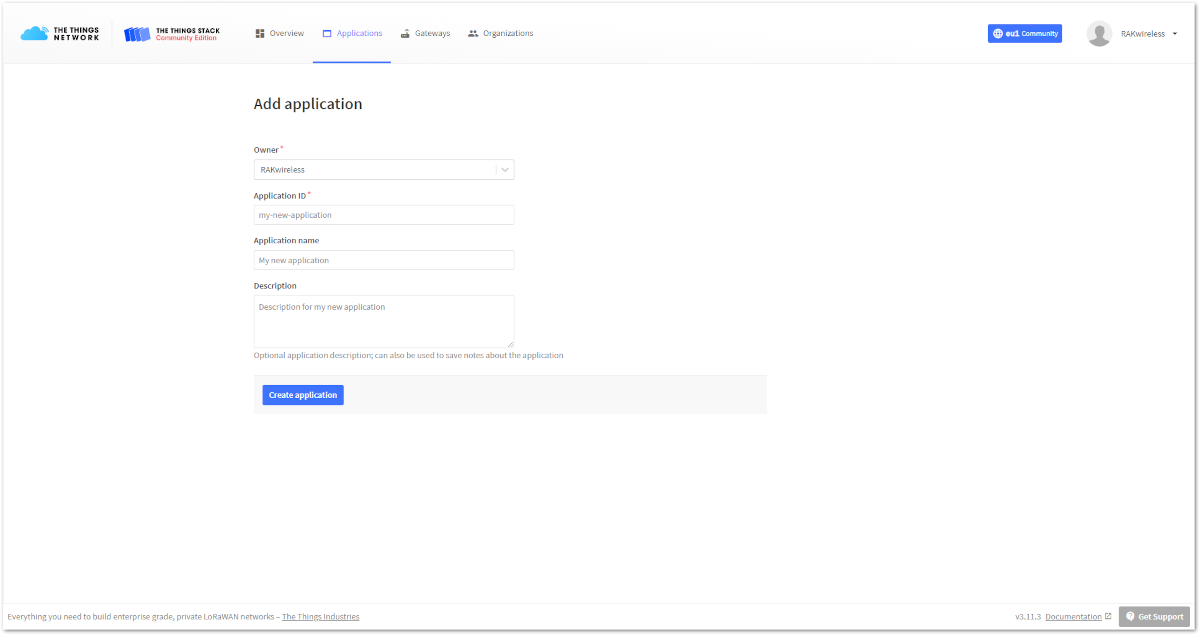Click the Applications window icon
Image resolution: width=1200 pixels, height=635 pixels.
[x=327, y=33]
